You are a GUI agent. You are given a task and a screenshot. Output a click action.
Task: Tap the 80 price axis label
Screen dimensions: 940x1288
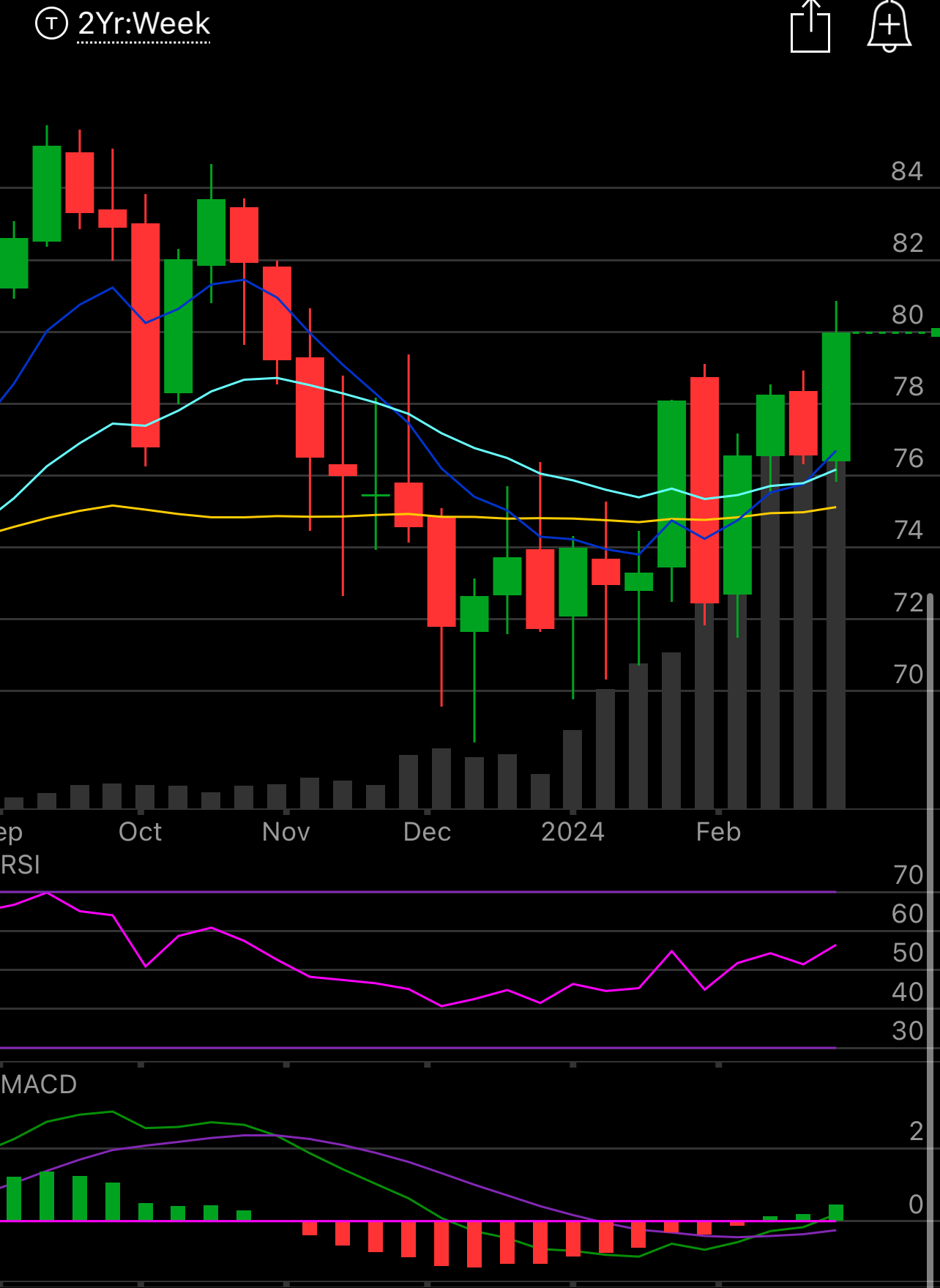pyautogui.click(x=908, y=315)
